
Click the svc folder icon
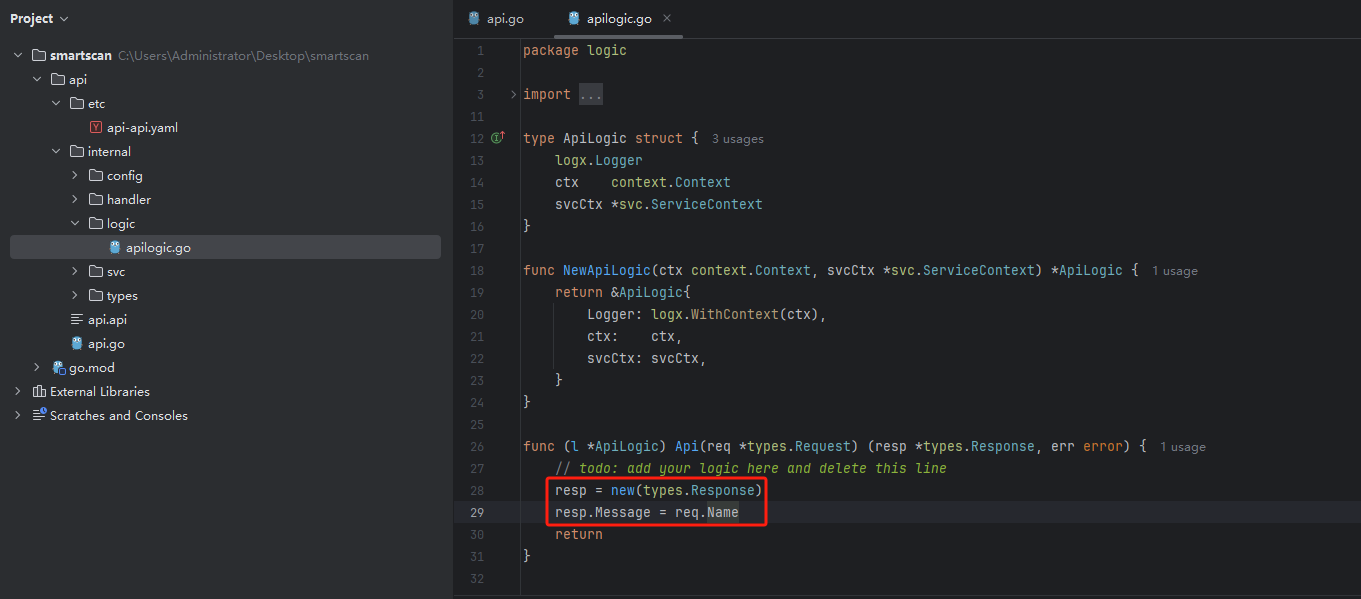tap(96, 272)
